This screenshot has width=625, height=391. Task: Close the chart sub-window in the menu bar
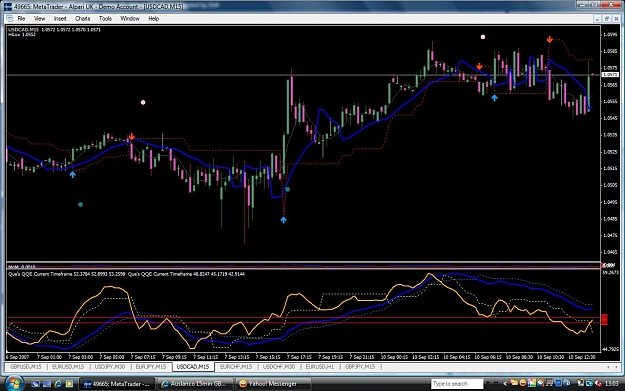click(x=616, y=19)
